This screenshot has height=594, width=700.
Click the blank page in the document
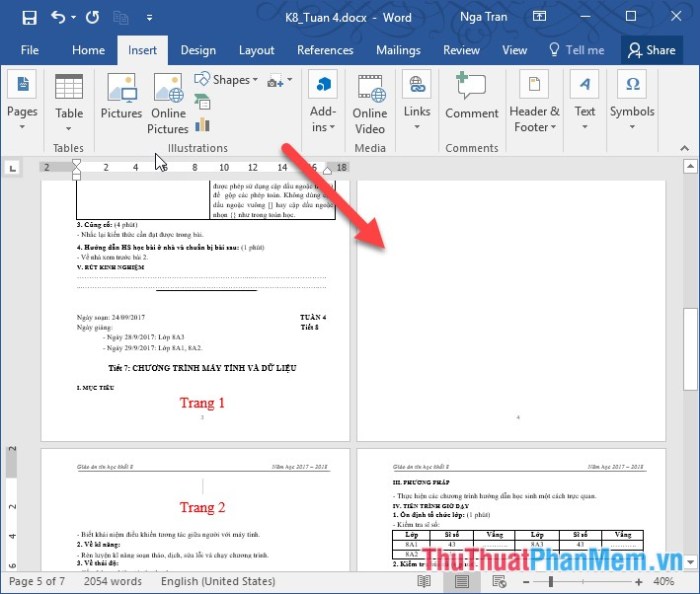coord(511,311)
